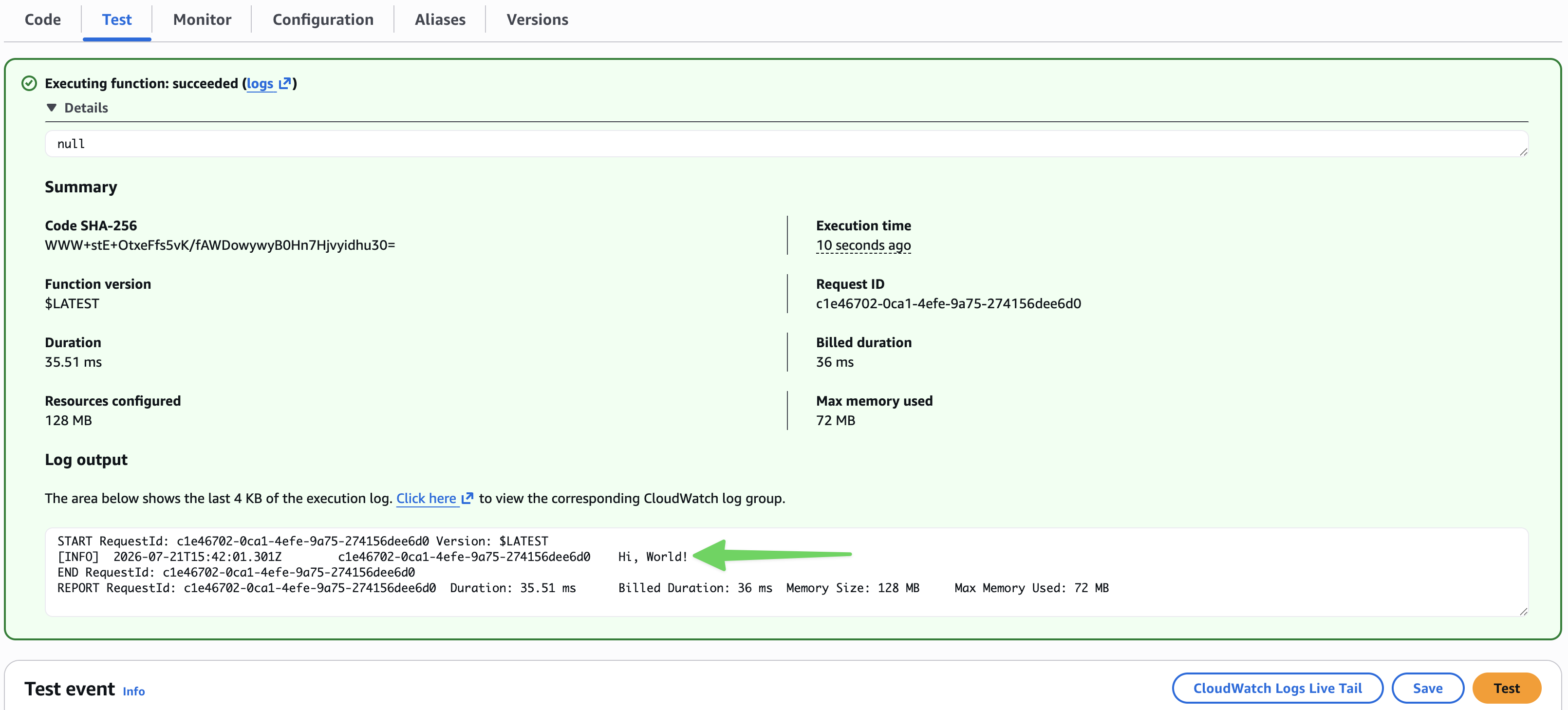Collapse the Details disclosure triangle
Screen dimensions: 1568x710
coord(52,108)
